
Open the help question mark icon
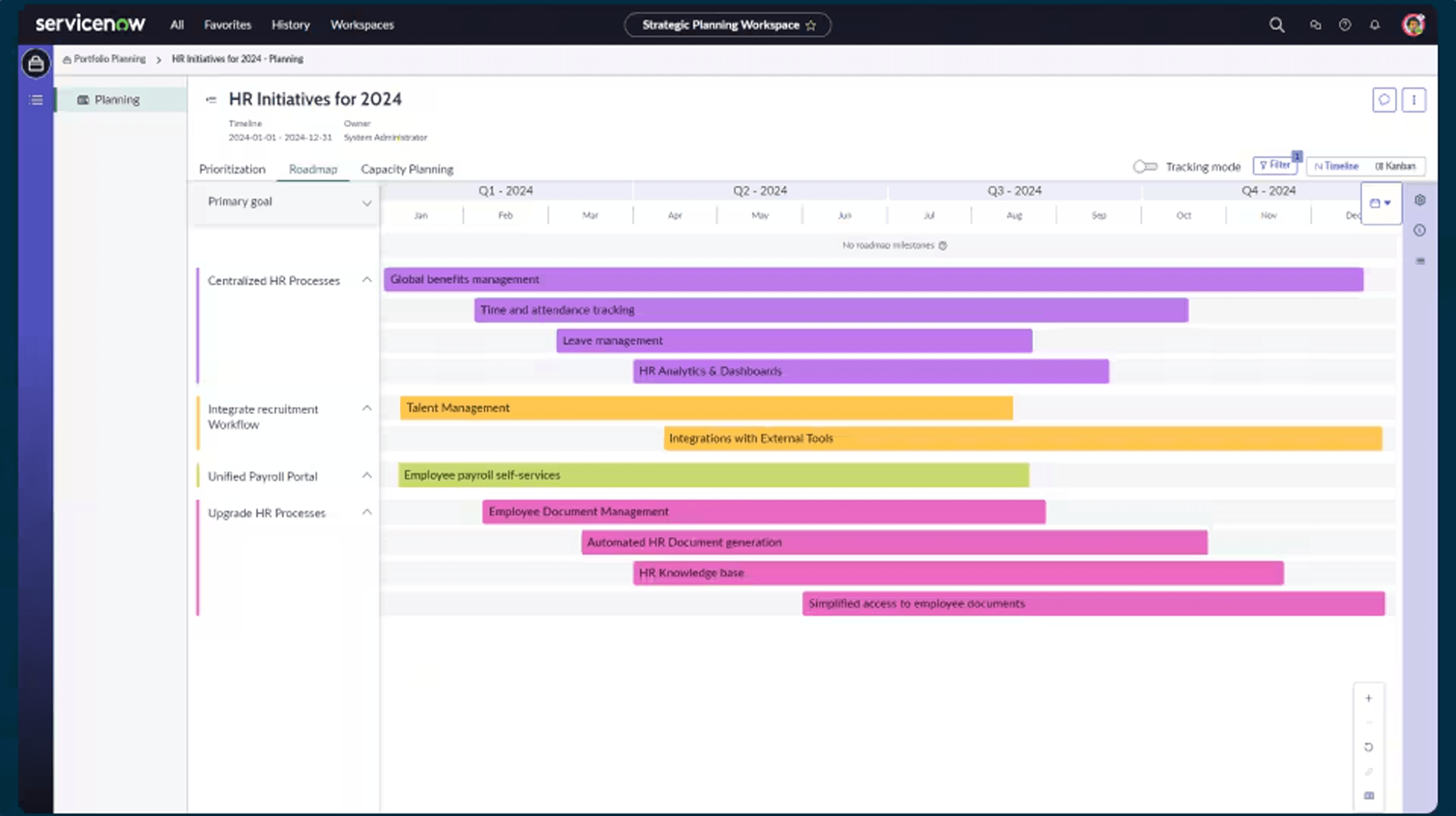1345,25
